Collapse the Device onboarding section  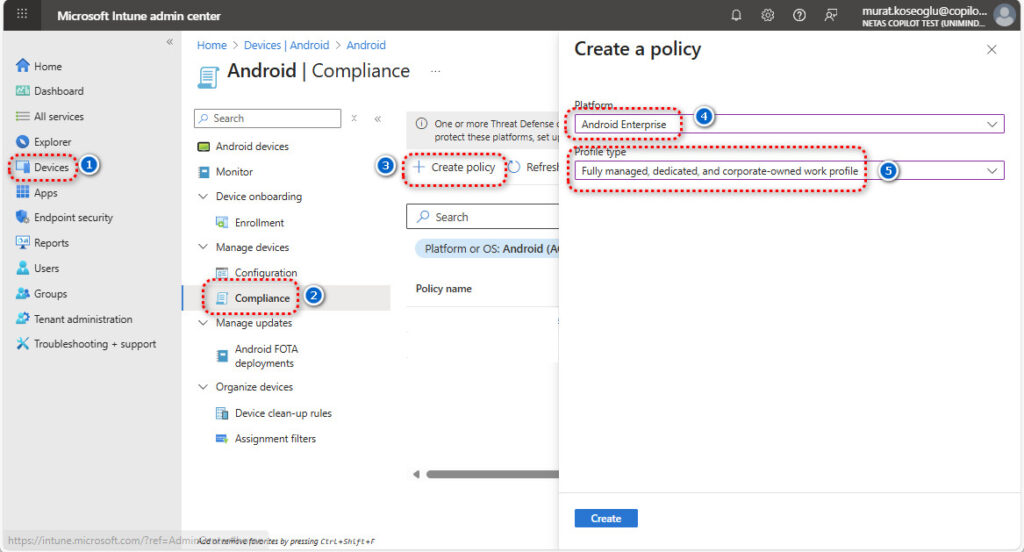203,197
